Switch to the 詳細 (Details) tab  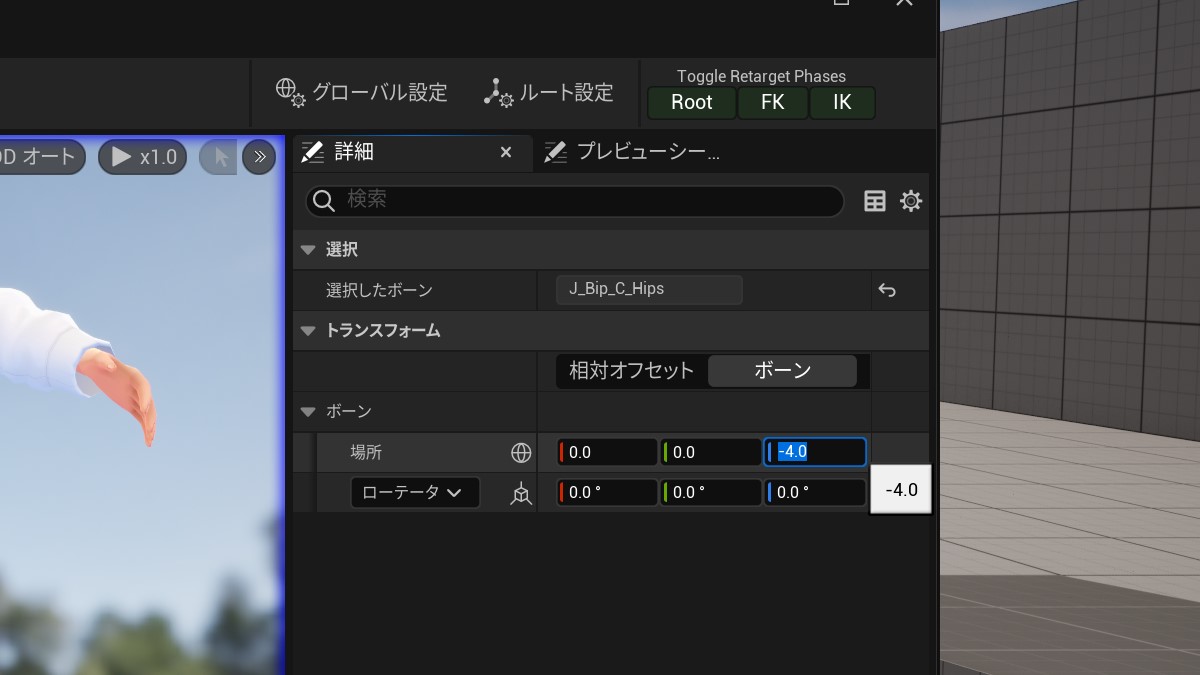(x=353, y=152)
